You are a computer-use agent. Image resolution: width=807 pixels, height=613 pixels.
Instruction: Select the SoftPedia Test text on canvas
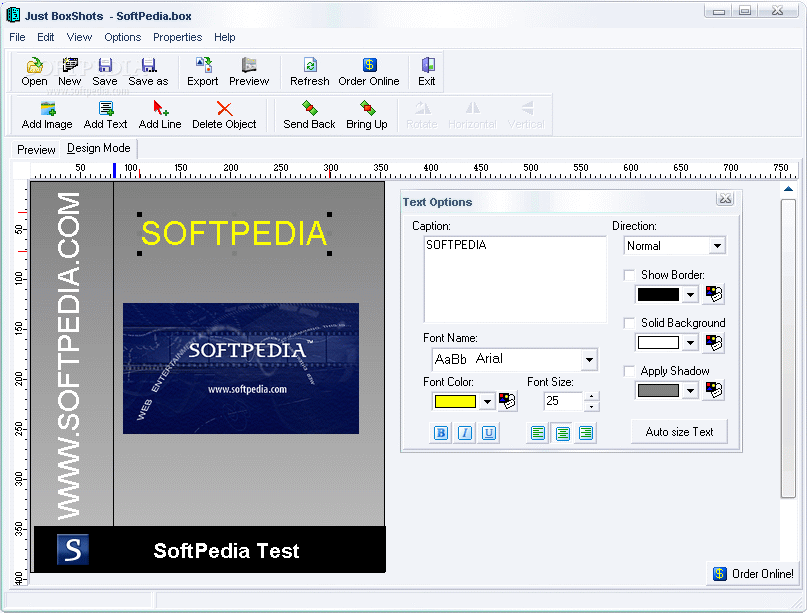[x=226, y=551]
